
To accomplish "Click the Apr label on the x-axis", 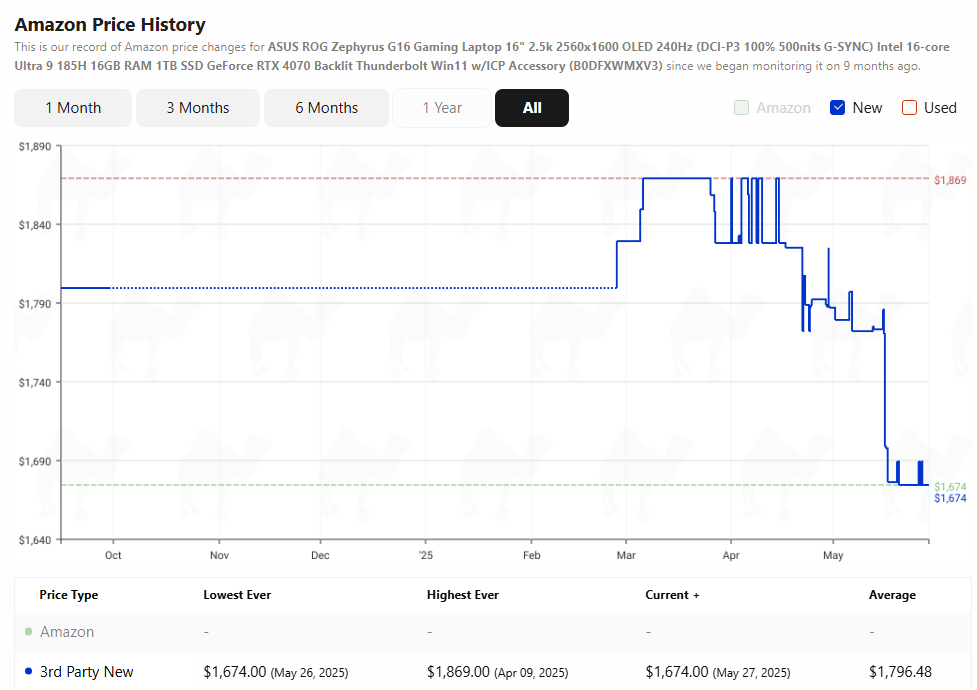I will pyautogui.click(x=731, y=555).
